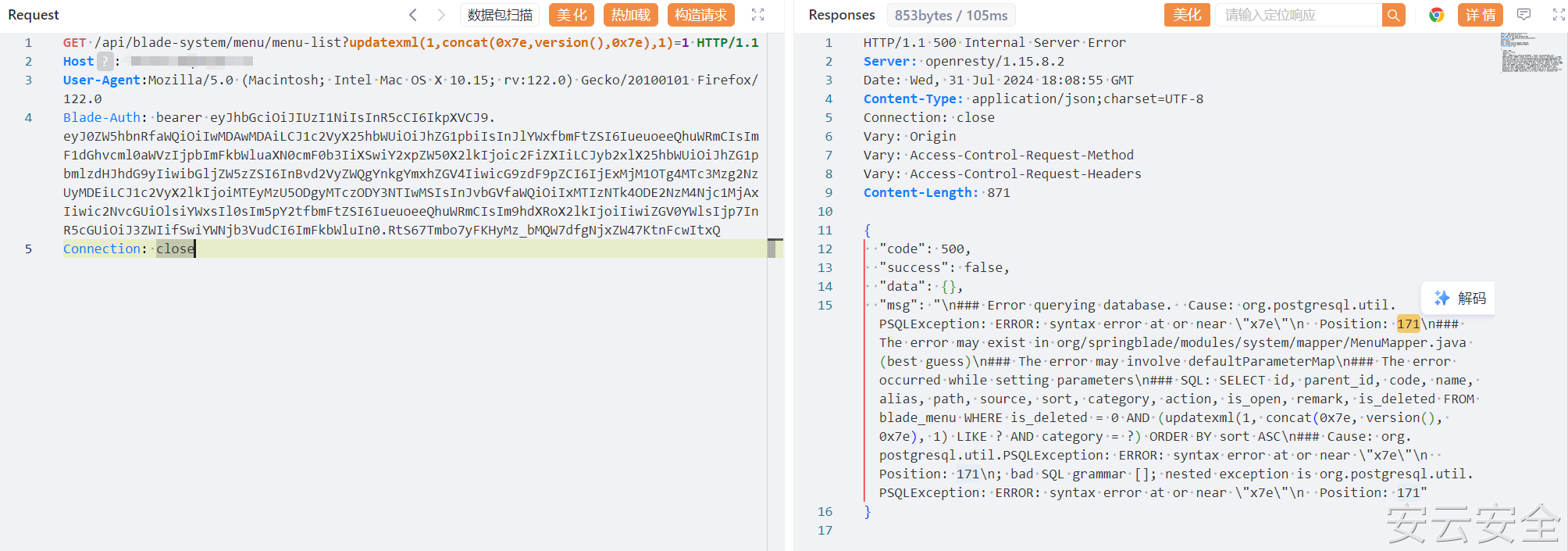The image size is (1568, 551).
Task: Go to the previous request arrow
Action: (413, 15)
